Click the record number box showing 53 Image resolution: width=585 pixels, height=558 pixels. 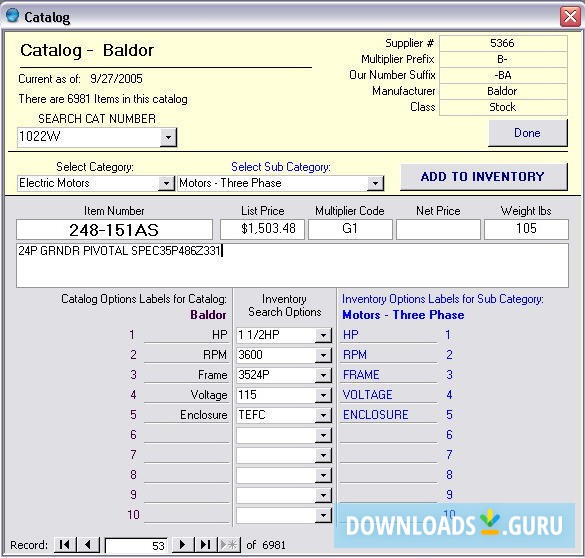(136, 546)
